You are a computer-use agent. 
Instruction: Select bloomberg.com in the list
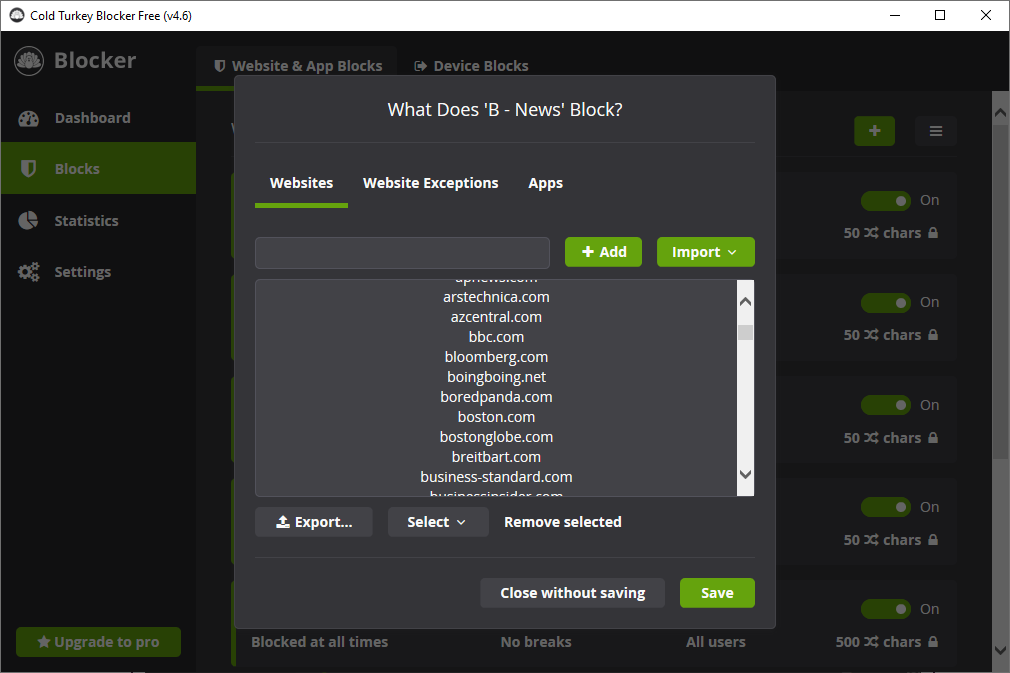tap(496, 357)
